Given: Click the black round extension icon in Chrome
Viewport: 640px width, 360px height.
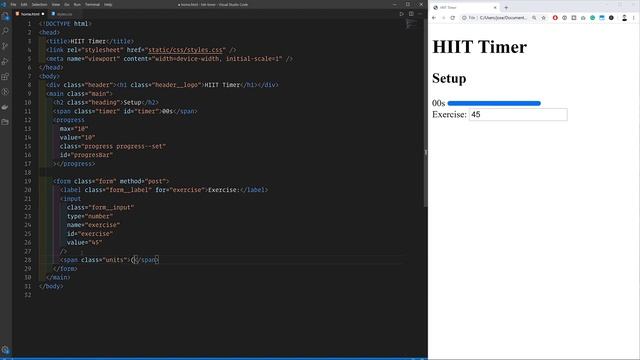Looking at the screenshot, I should click(611, 18).
